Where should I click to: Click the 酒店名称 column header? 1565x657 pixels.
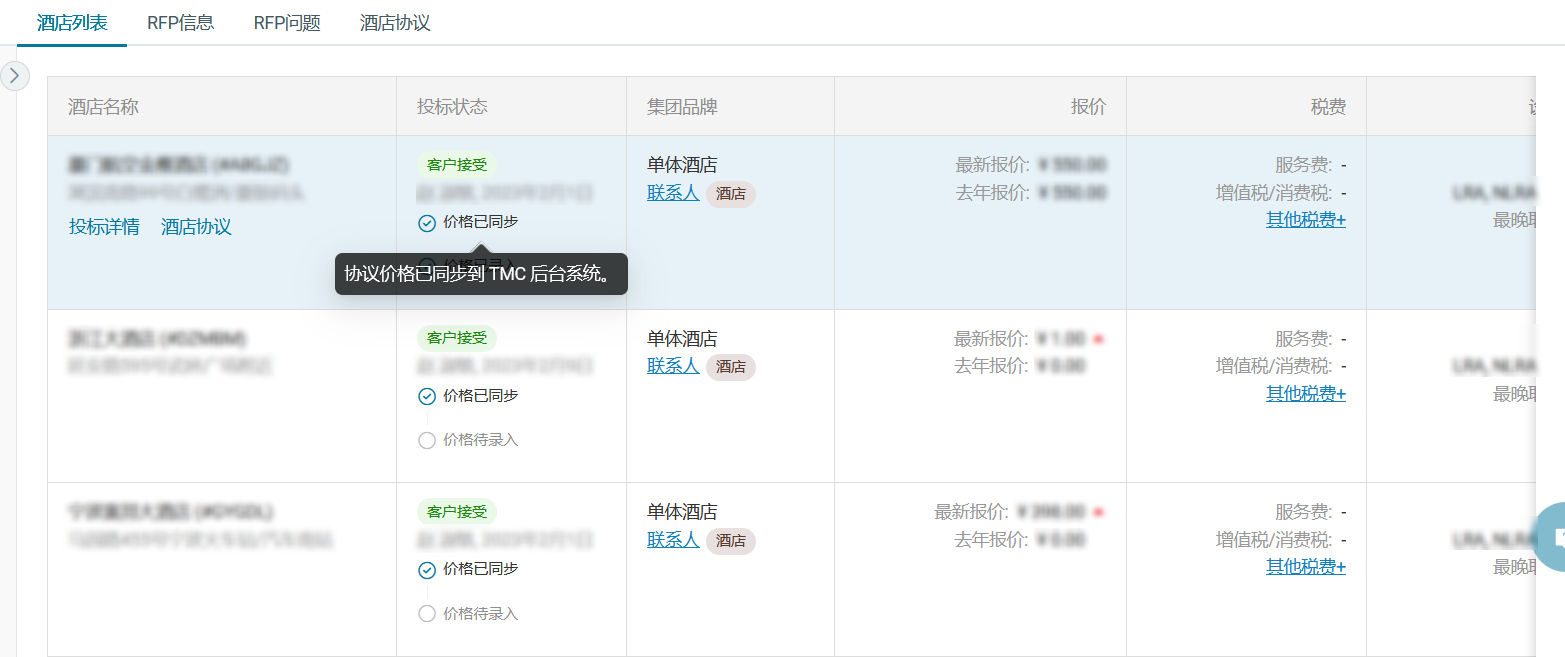[103, 107]
